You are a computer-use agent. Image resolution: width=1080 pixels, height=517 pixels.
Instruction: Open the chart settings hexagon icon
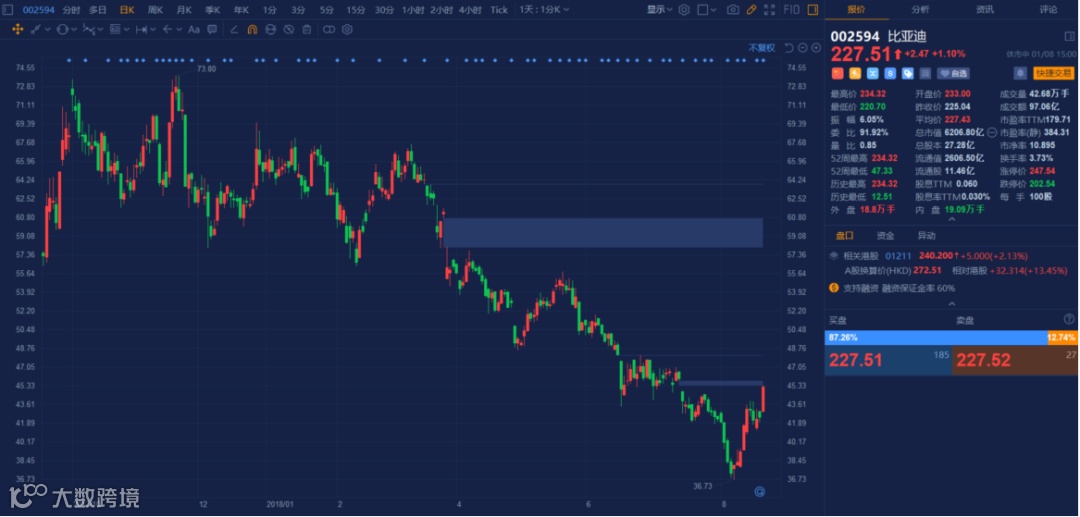click(x=684, y=10)
